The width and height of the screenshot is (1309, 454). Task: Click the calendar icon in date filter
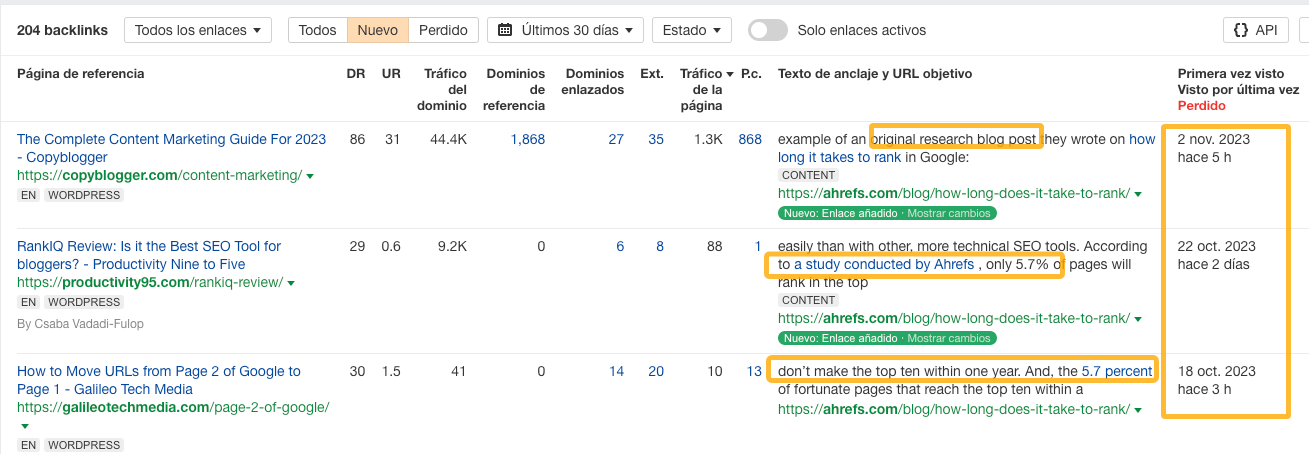click(x=506, y=30)
